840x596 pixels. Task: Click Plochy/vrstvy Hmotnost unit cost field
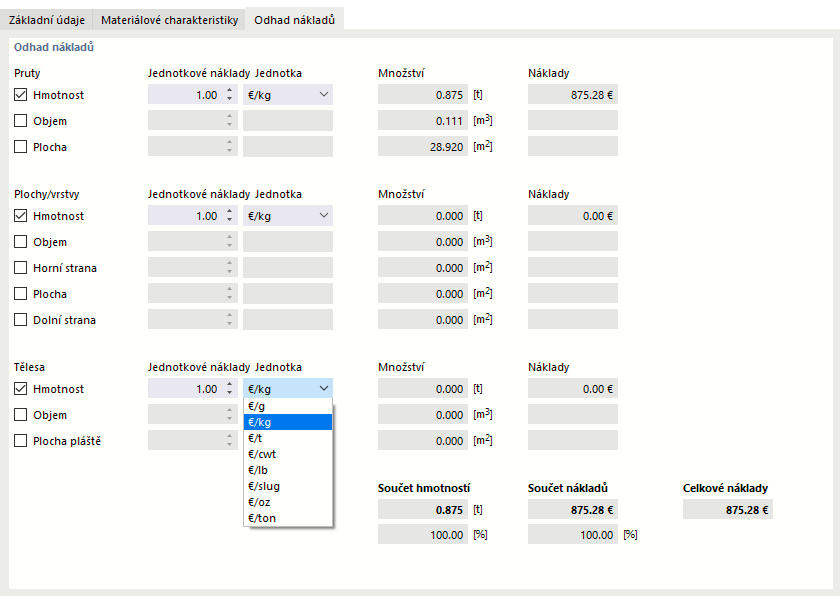click(185, 216)
